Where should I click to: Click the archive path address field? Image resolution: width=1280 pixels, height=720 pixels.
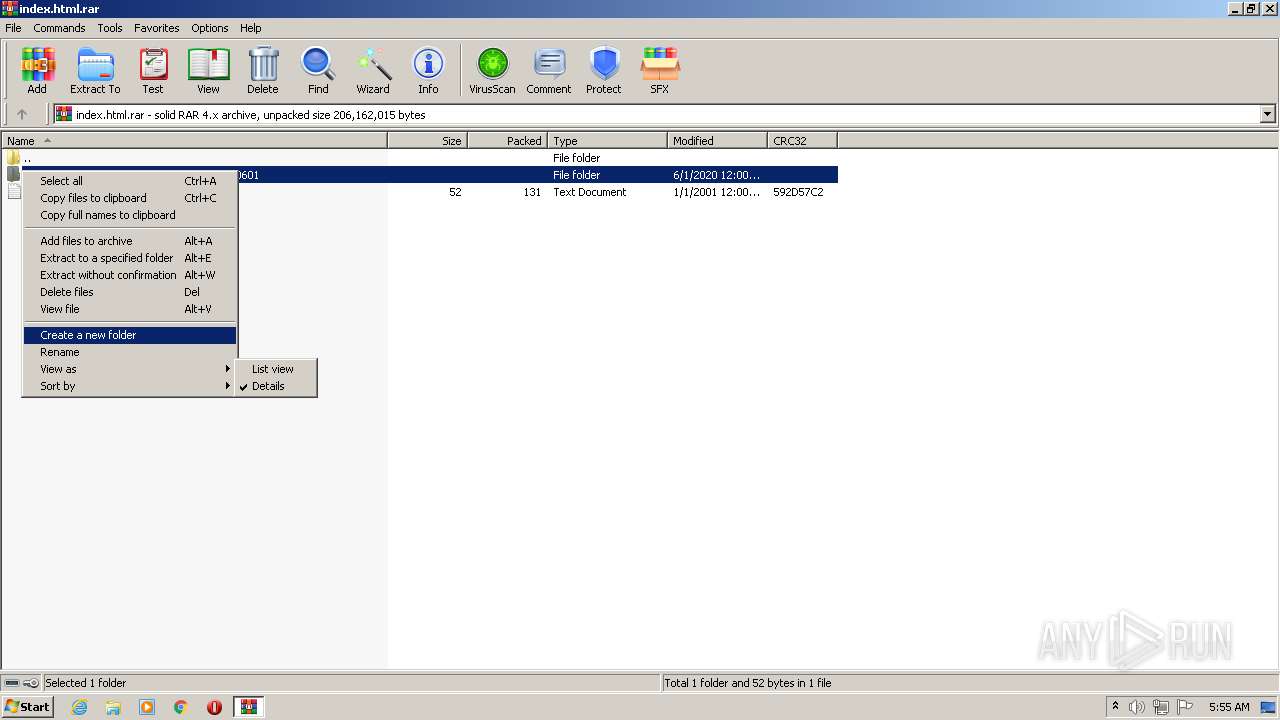[x=657, y=114]
